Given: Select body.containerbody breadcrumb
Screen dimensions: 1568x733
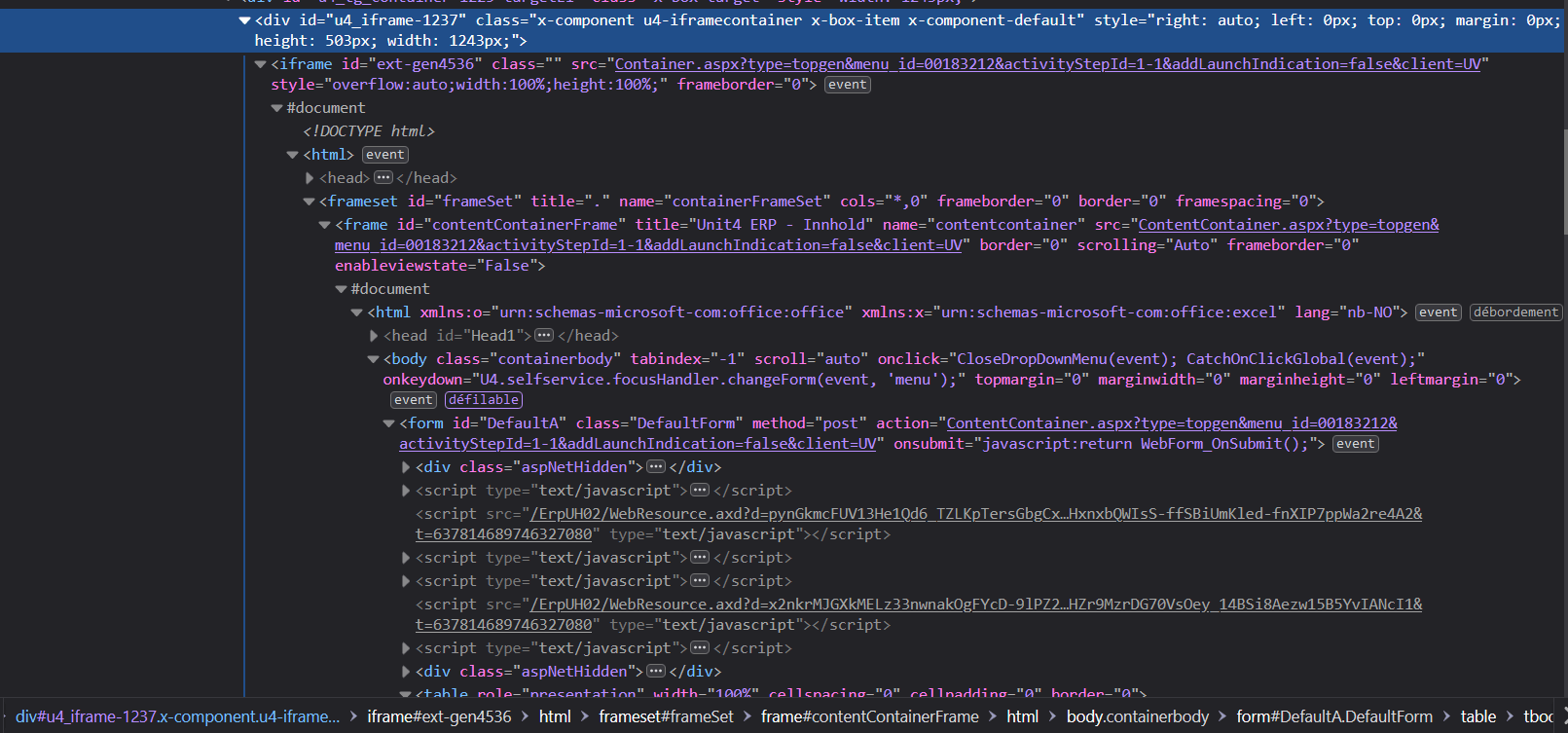Looking at the screenshot, I should pos(1138,716).
